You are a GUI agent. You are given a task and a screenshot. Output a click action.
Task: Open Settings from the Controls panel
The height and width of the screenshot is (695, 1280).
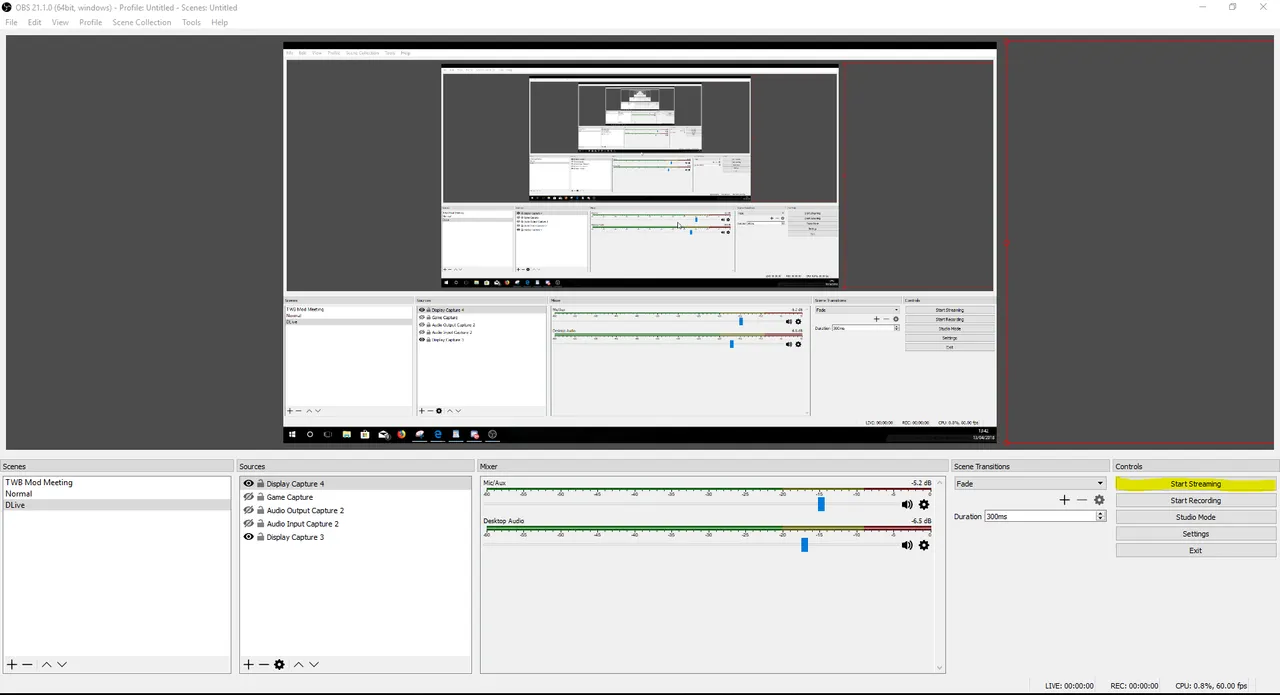coord(1196,534)
